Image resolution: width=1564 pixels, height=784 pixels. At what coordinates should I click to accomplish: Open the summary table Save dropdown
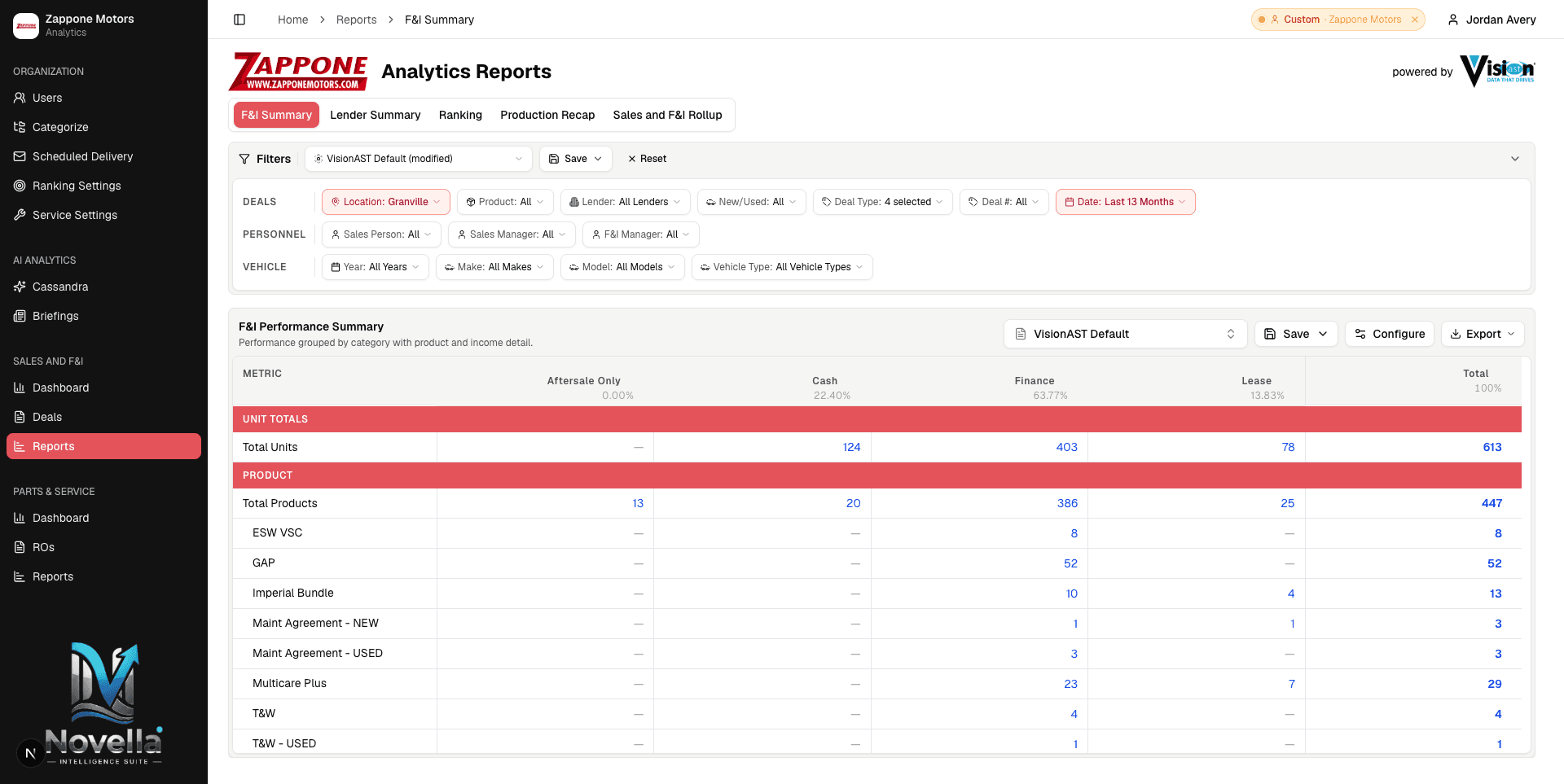(1296, 334)
